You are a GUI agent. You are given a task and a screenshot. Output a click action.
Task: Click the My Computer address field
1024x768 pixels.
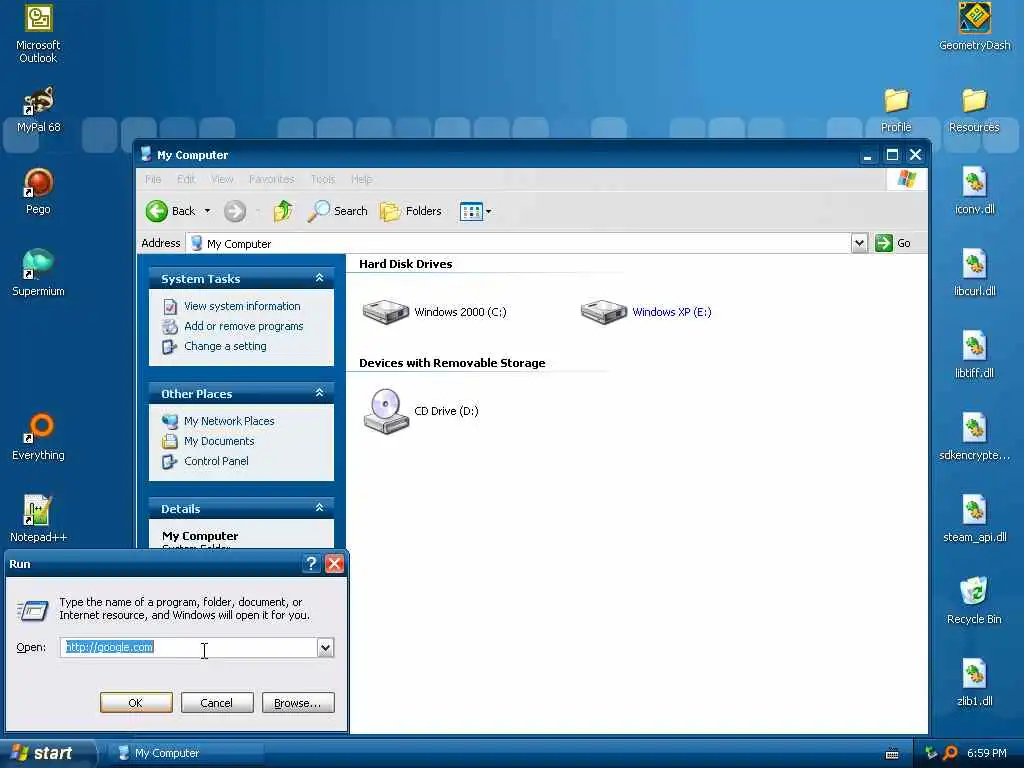click(x=519, y=244)
